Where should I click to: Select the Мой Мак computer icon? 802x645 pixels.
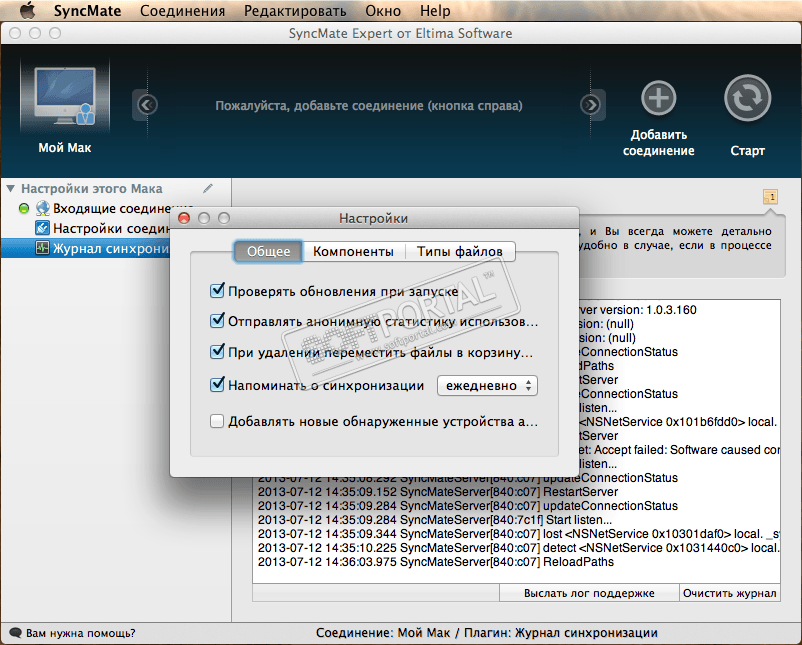click(65, 96)
